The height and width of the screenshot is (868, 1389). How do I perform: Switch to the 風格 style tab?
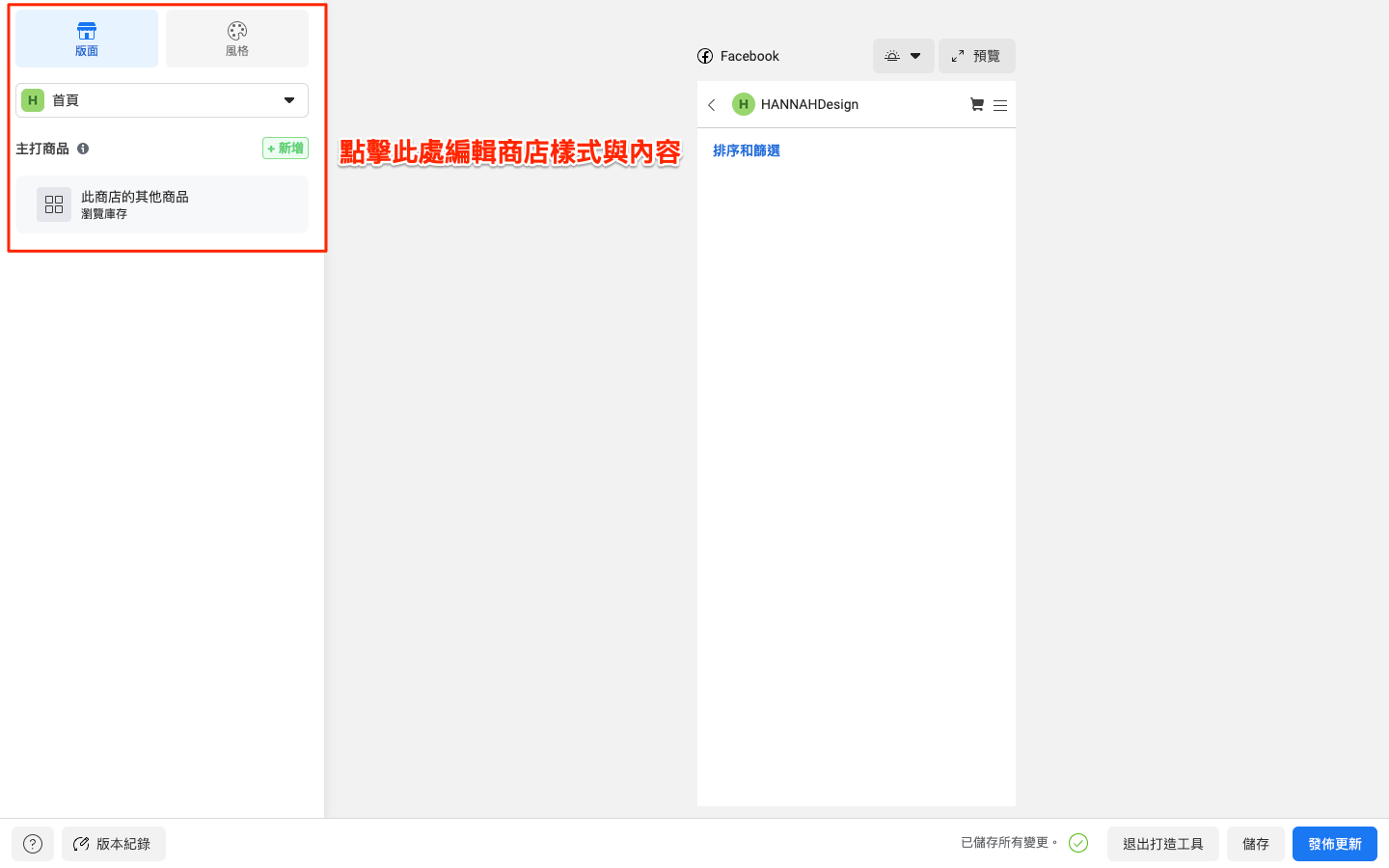237,39
